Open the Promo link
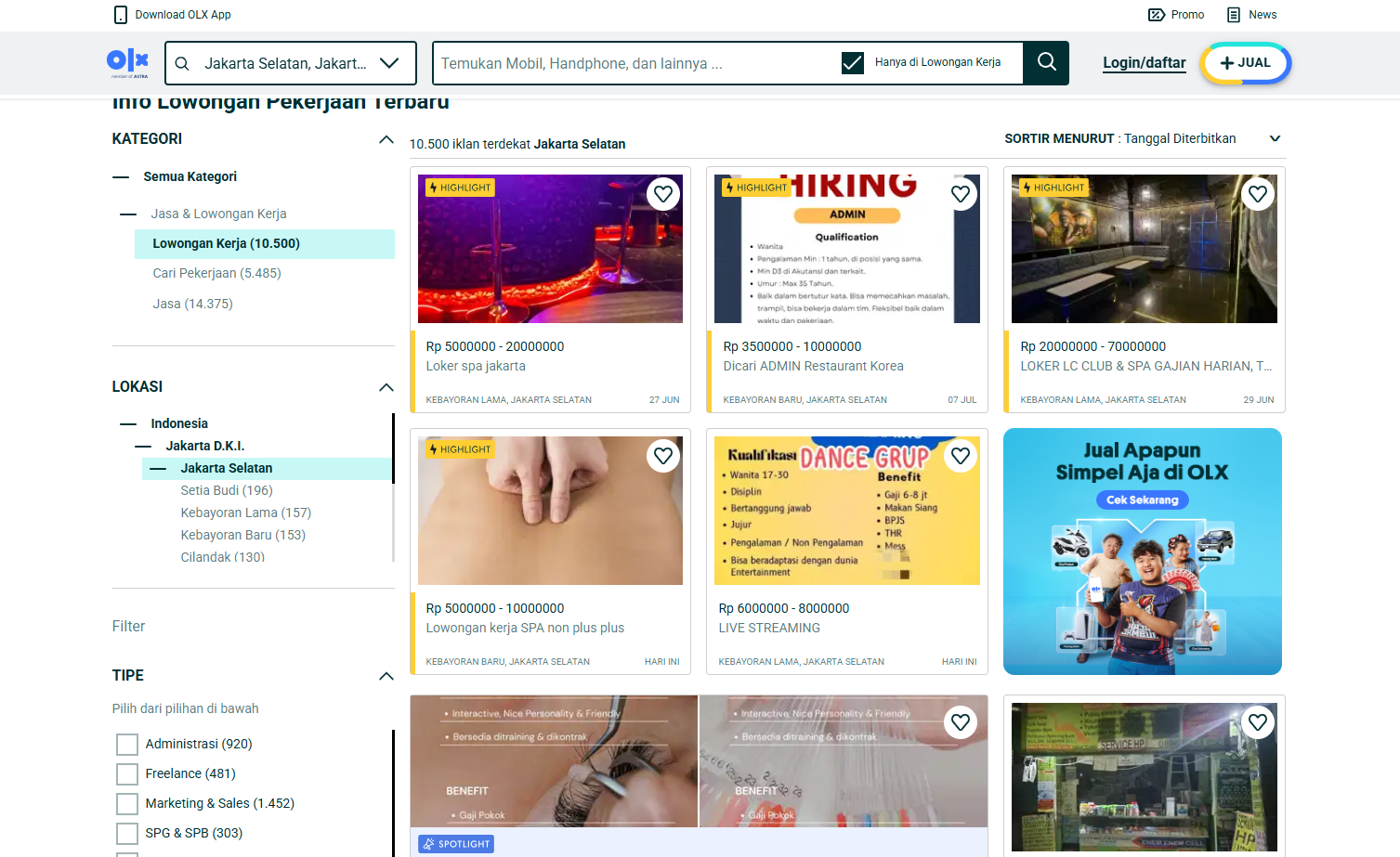The image size is (1400, 857). [x=1187, y=15]
